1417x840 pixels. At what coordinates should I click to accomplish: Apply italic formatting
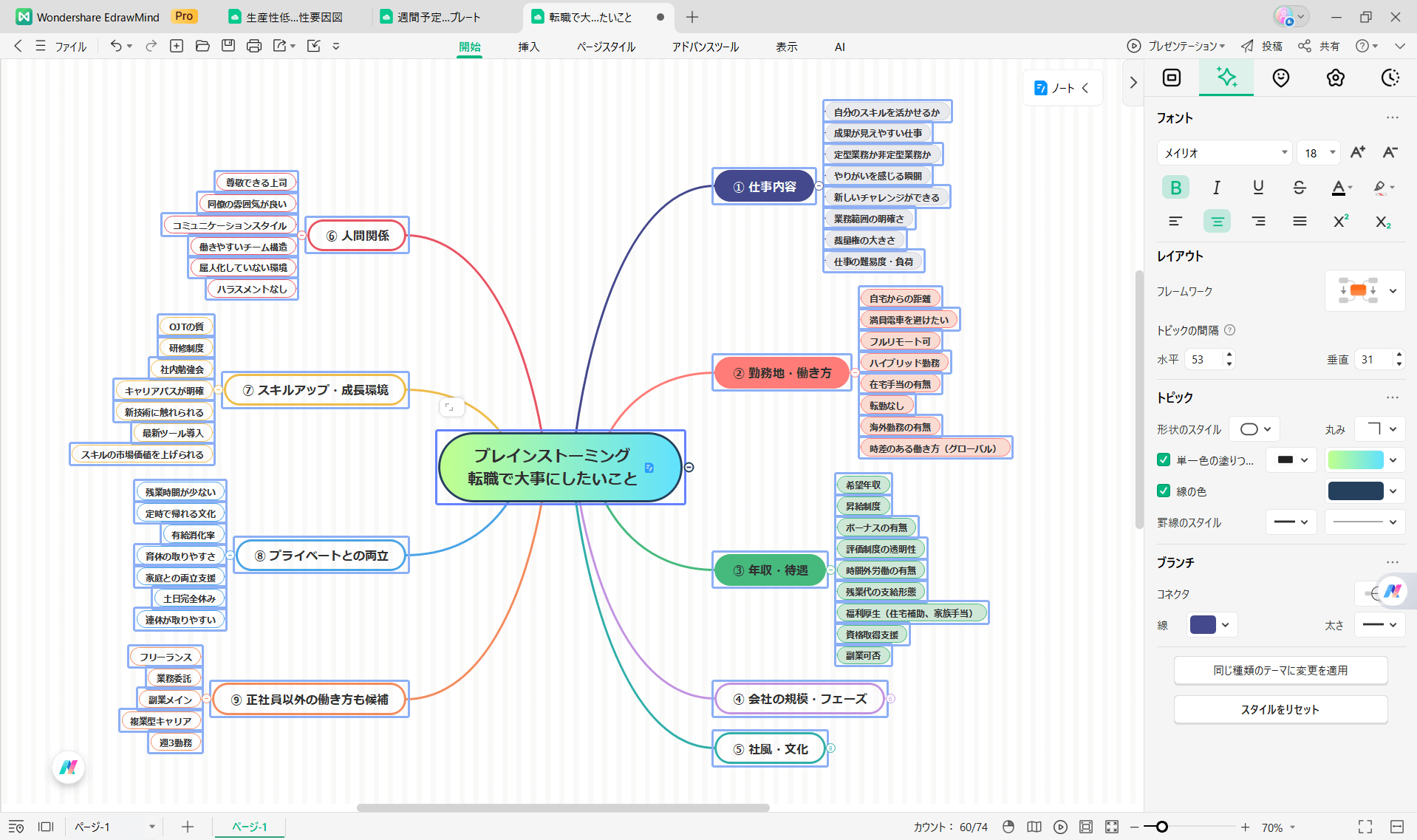click(x=1217, y=187)
